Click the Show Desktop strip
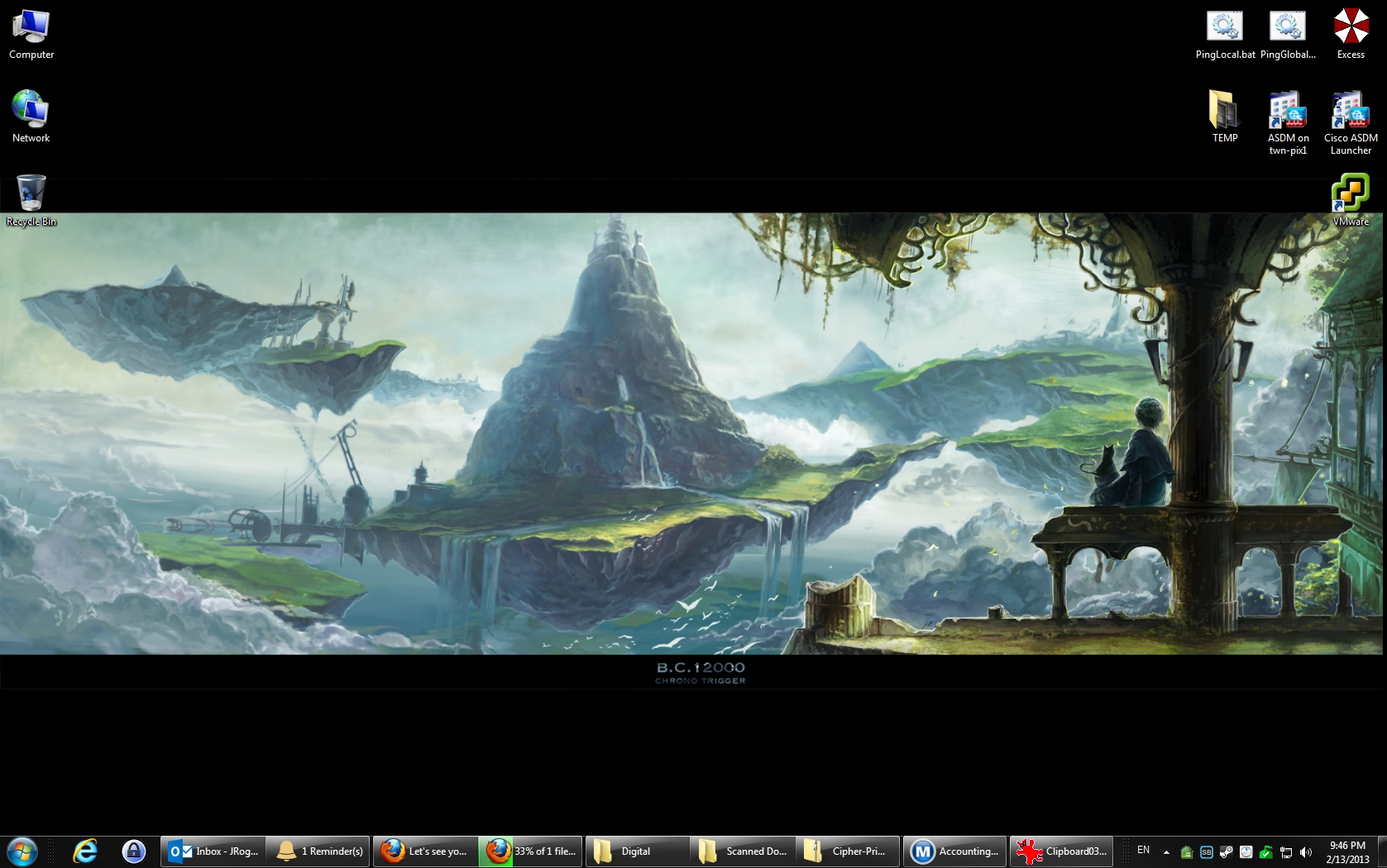The image size is (1387, 868). click(1382, 851)
